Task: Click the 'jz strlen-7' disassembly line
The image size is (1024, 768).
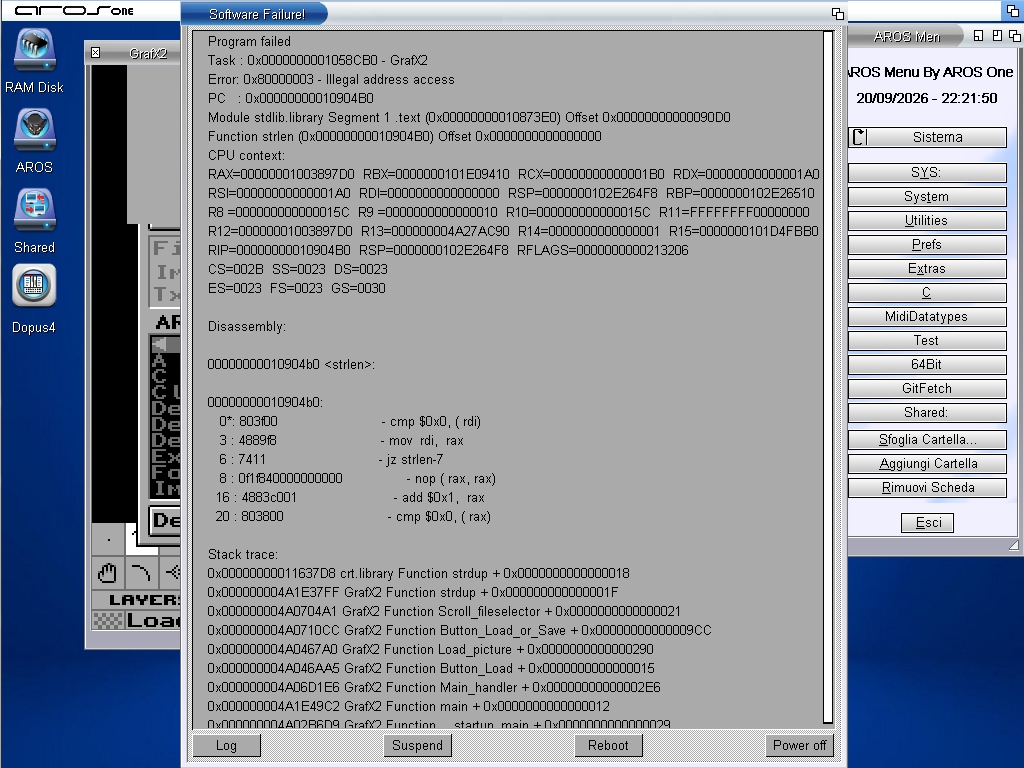Action: [x=331, y=459]
